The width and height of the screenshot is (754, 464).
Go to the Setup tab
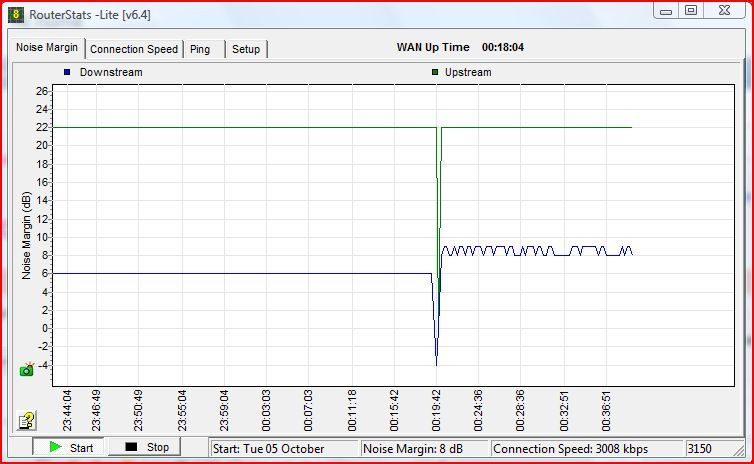246,49
